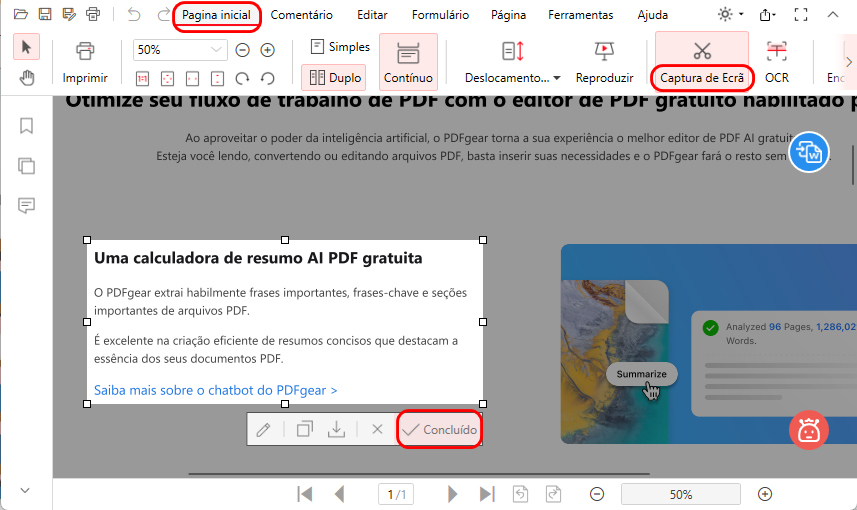Zoom out with the ribbon minus icon
857x510 pixels.
[x=242, y=50]
